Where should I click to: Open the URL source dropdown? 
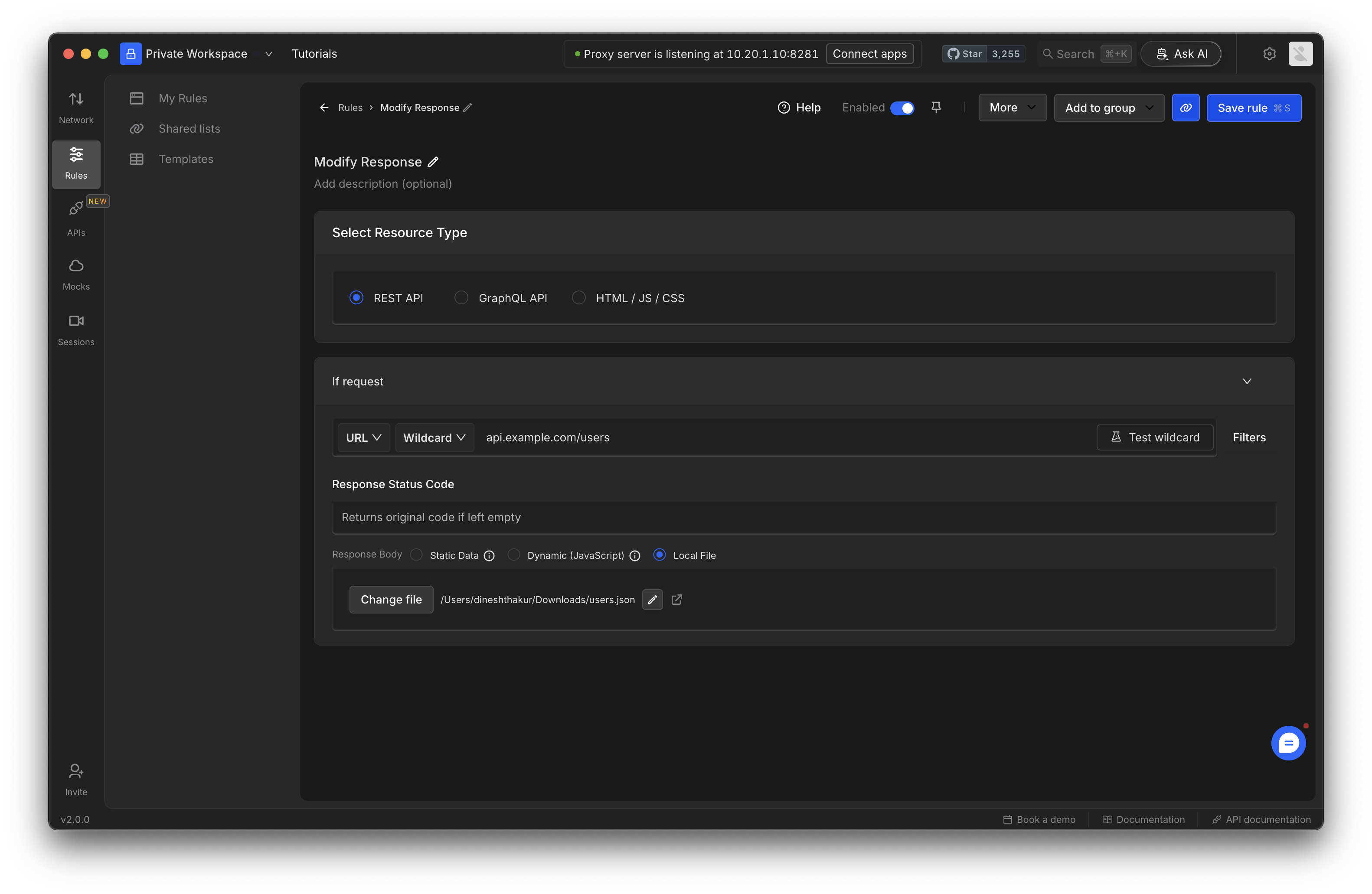[363, 437]
